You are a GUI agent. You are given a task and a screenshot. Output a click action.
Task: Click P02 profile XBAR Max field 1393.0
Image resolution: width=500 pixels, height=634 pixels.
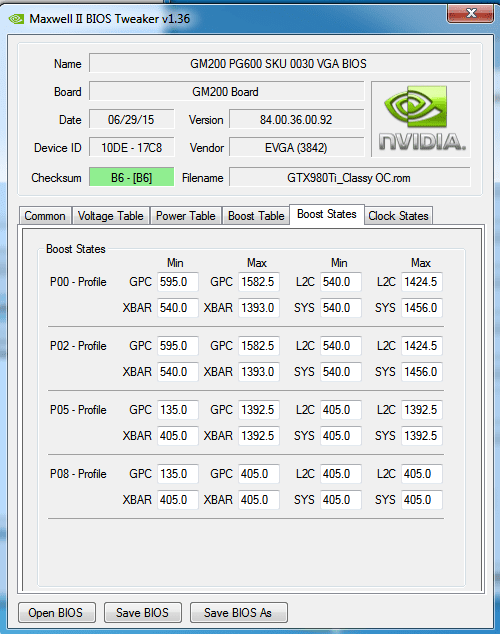[259, 372]
